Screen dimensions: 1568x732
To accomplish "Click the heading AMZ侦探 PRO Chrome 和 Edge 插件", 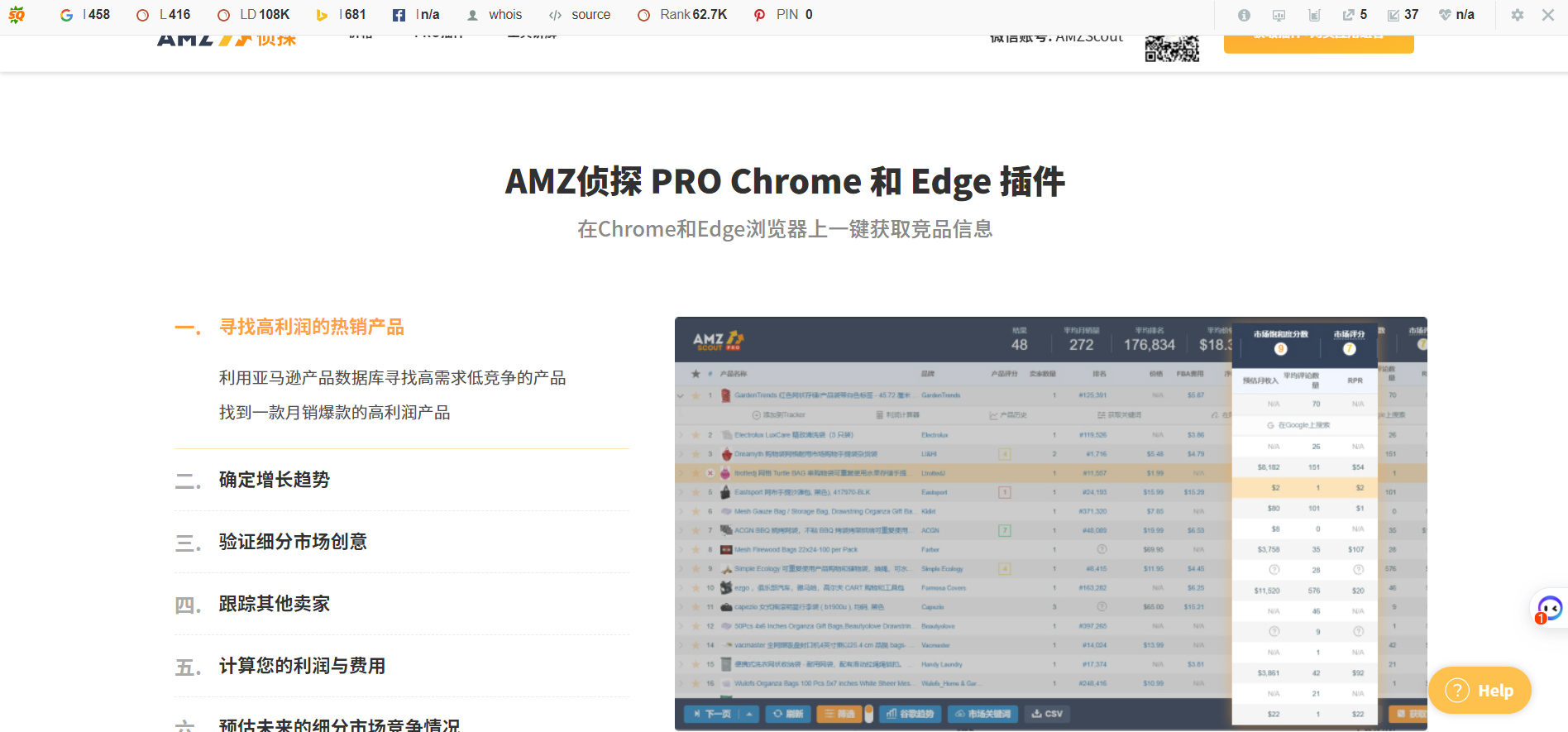I will click(785, 181).
